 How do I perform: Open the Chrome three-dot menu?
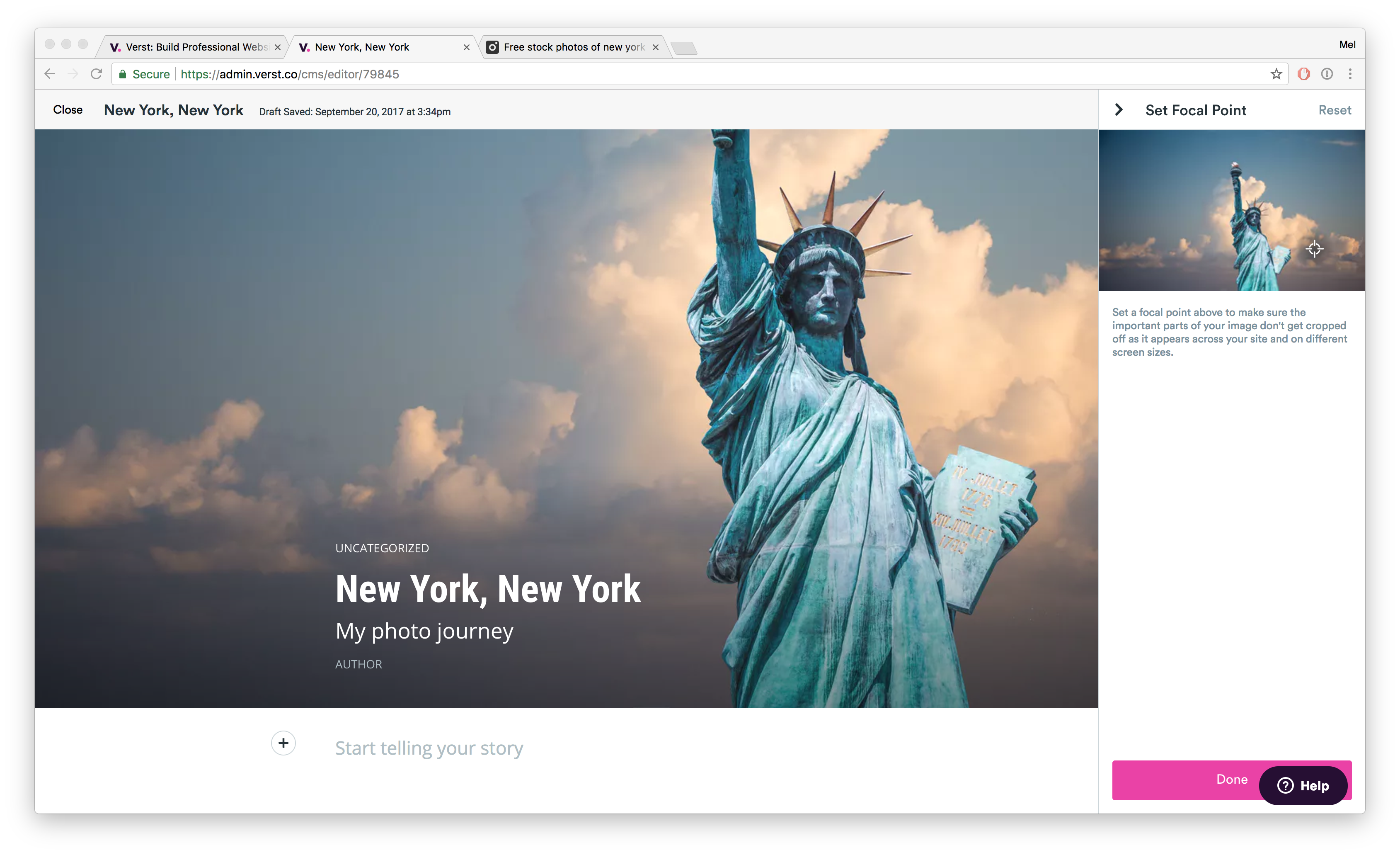(x=1350, y=74)
